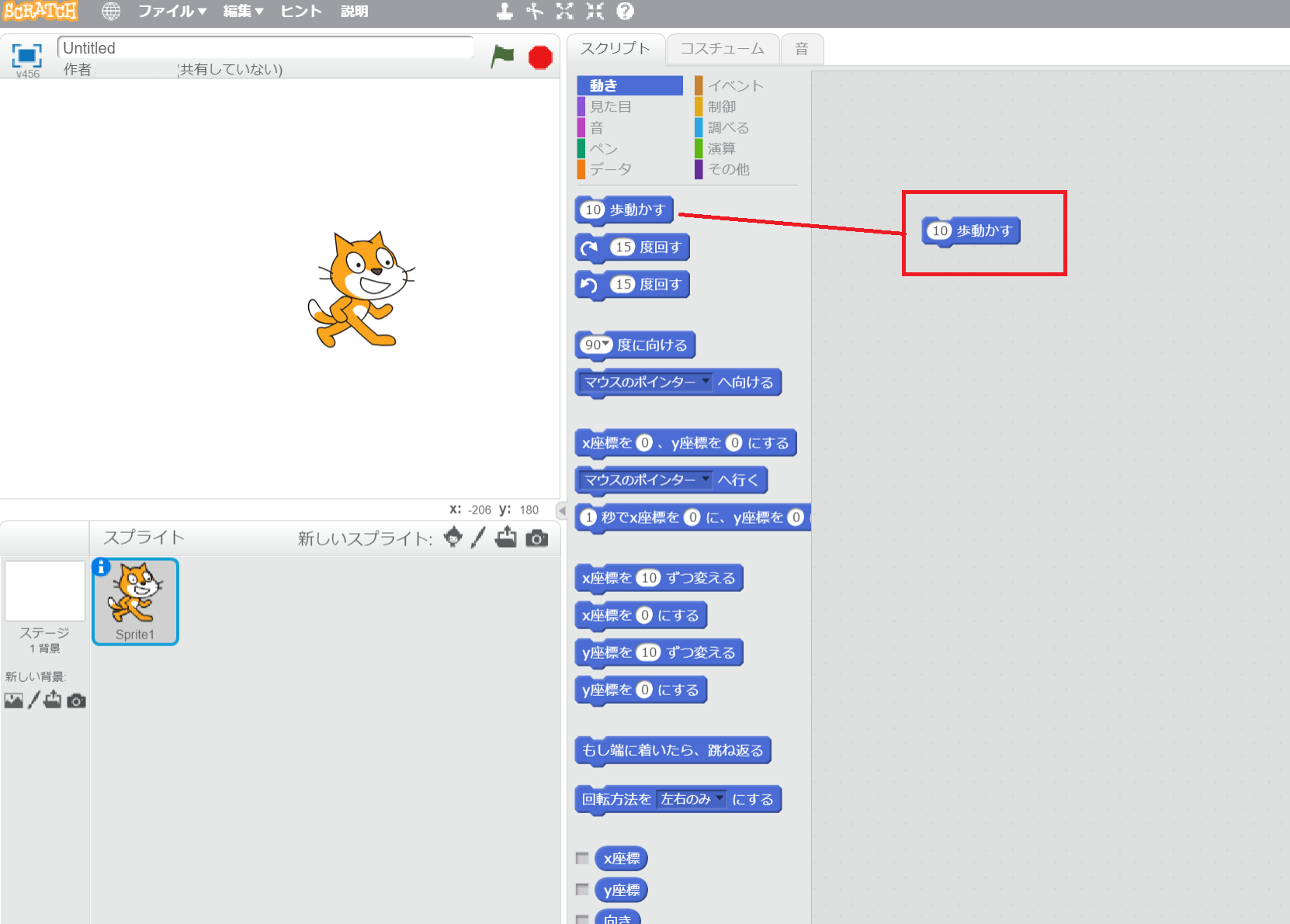Create new sprite from camera
The height and width of the screenshot is (924, 1290).
tap(536, 538)
